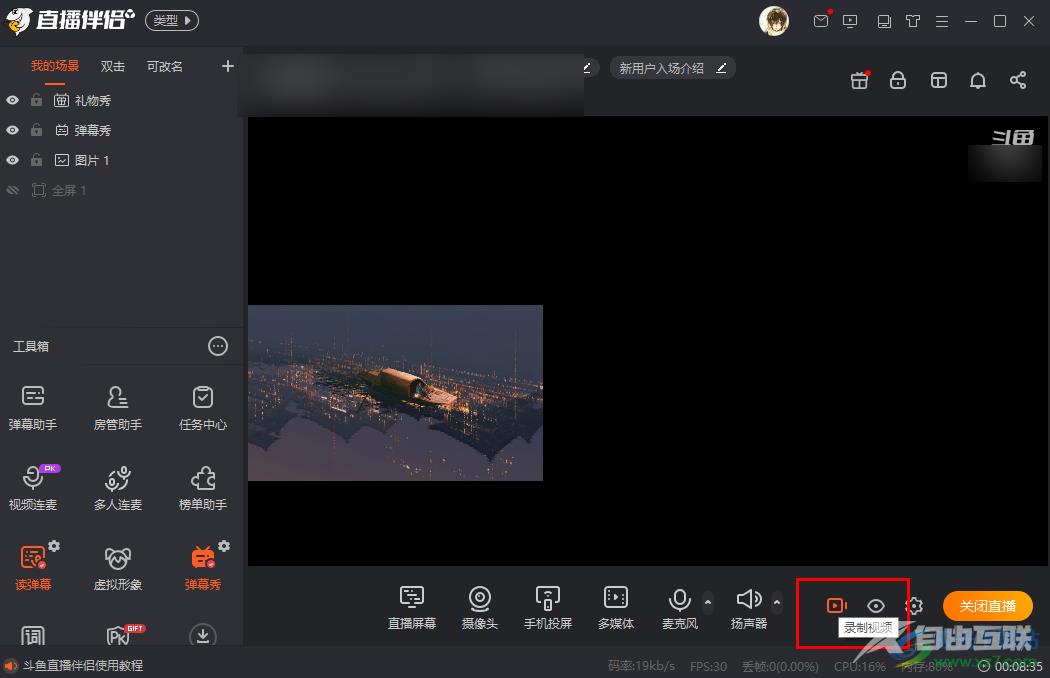The width and height of the screenshot is (1050, 678).
Task: Open the 弹幕助手 tool
Action: tap(33, 406)
